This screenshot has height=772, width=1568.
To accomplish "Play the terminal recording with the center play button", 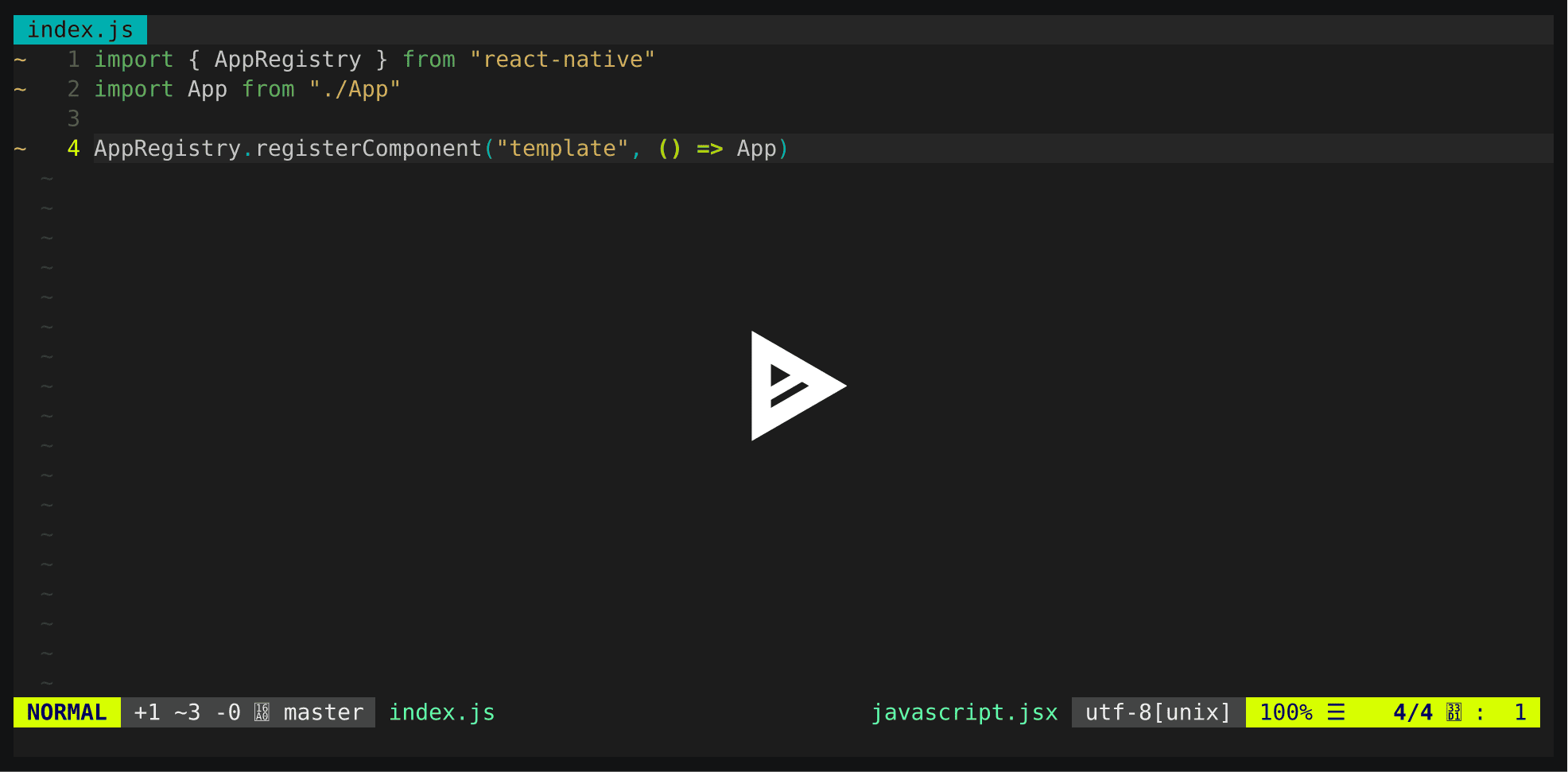I will [x=798, y=386].
